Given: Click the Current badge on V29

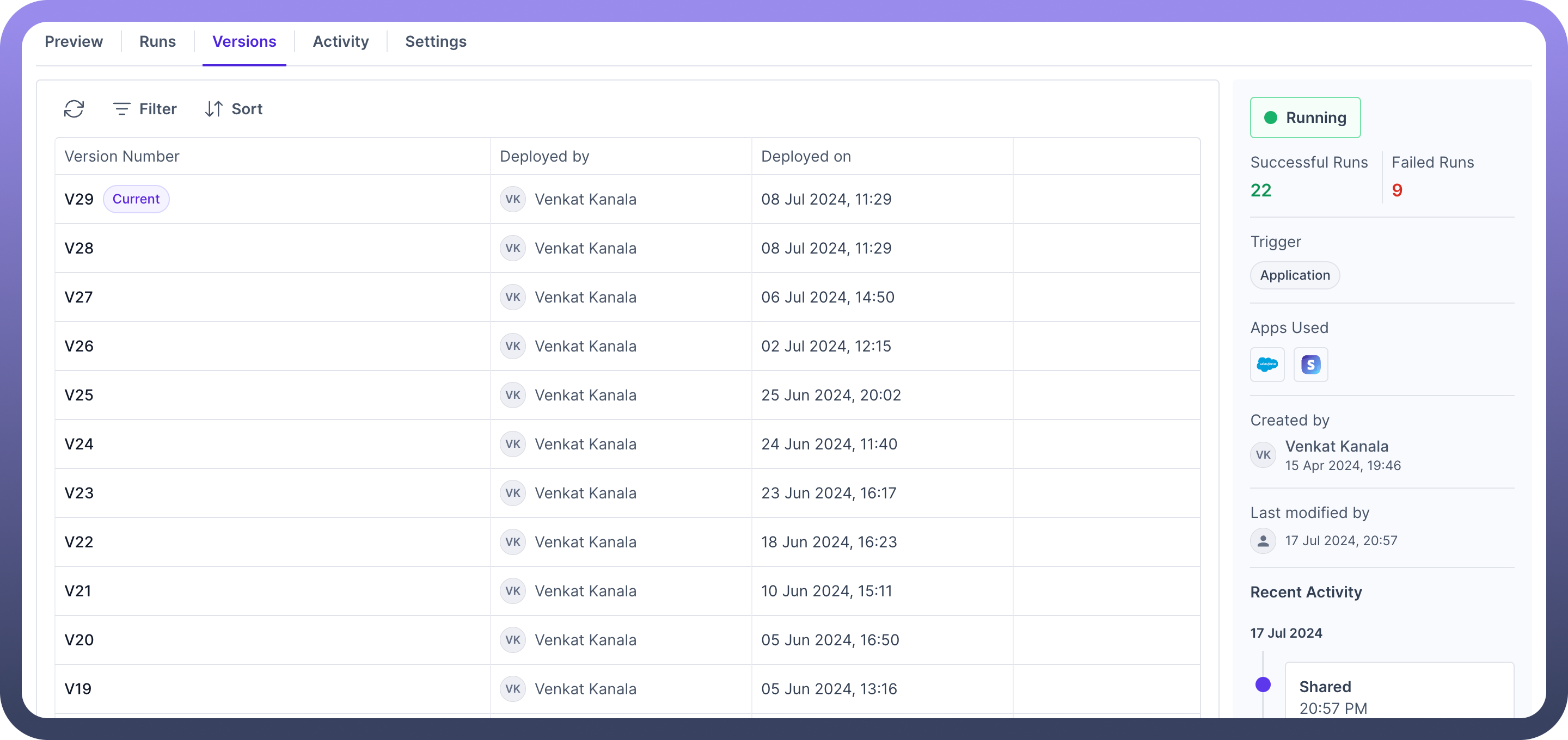Looking at the screenshot, I should pyautogui.click(x=136, y=199).
